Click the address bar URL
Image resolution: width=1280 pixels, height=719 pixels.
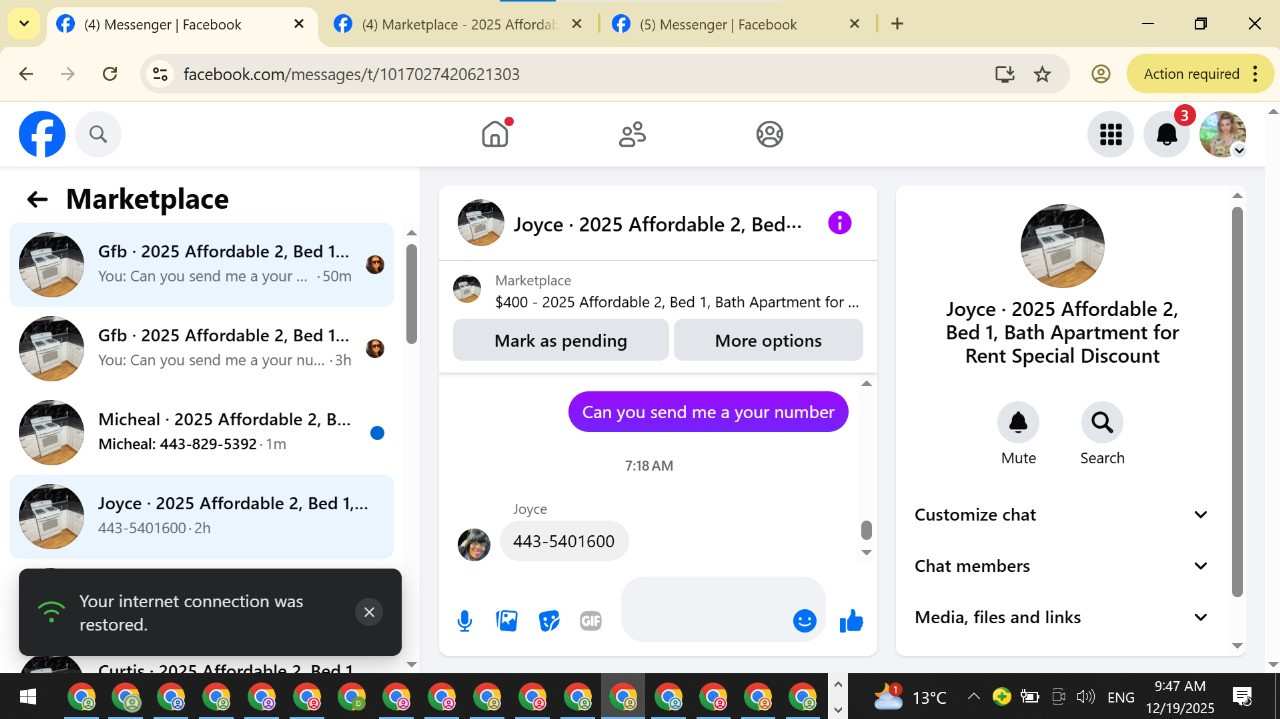click(351, 74)
